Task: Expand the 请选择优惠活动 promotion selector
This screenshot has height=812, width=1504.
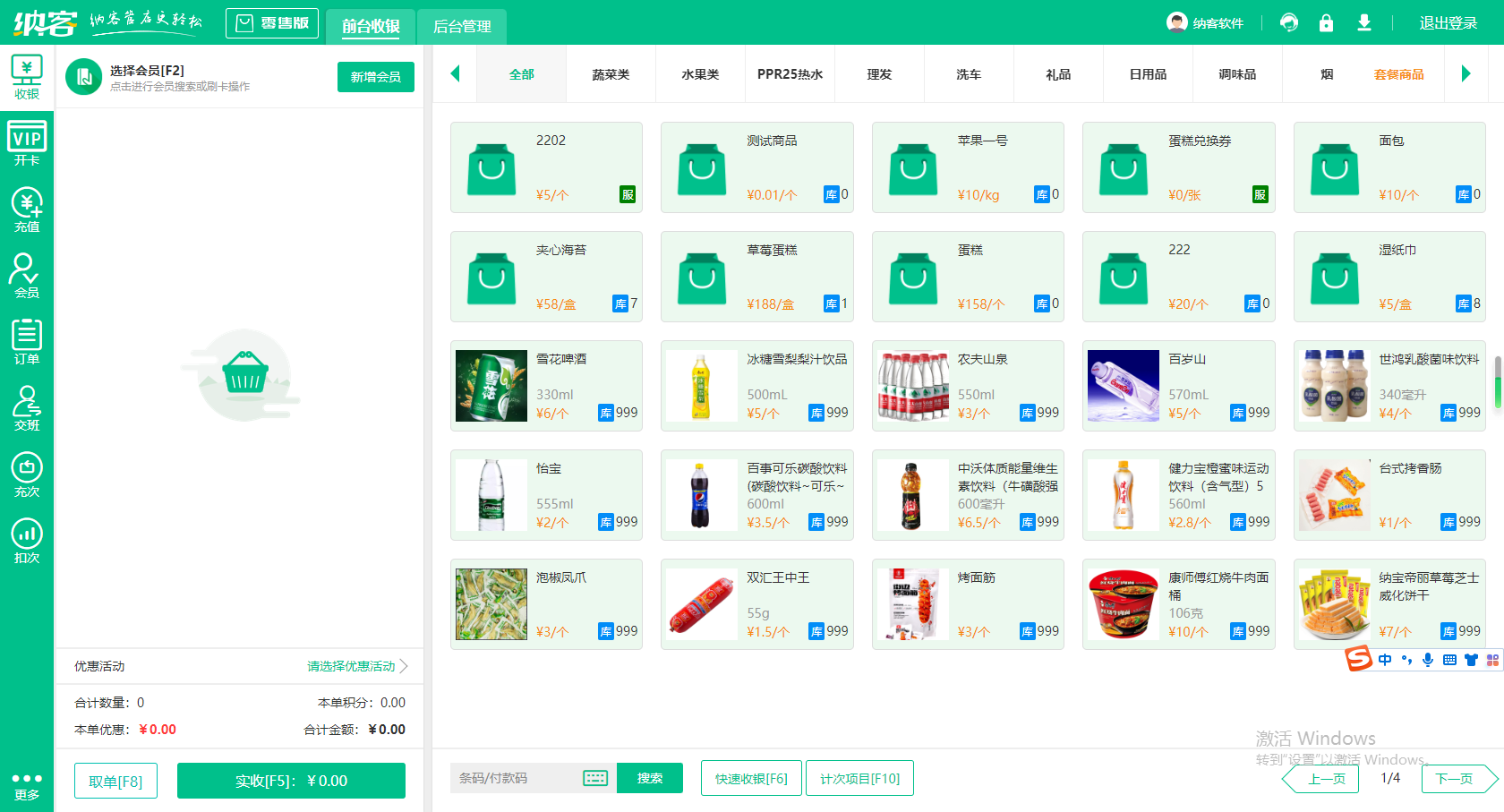Action: (x=351, y=666)
